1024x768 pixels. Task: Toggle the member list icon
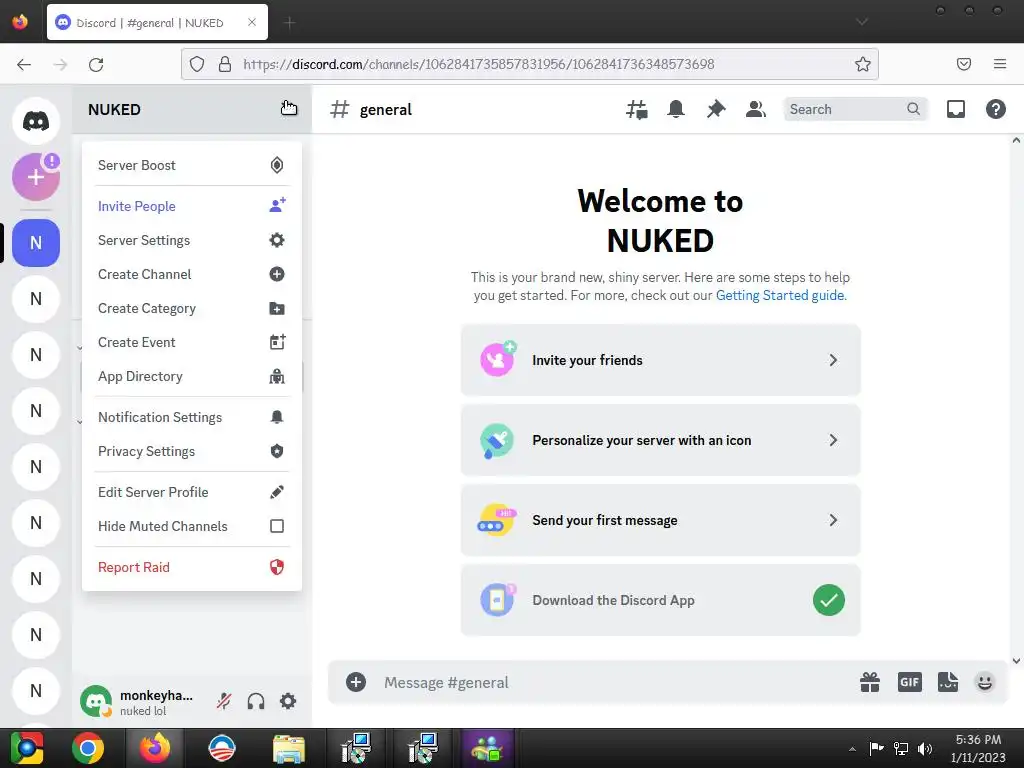(756, 109)
